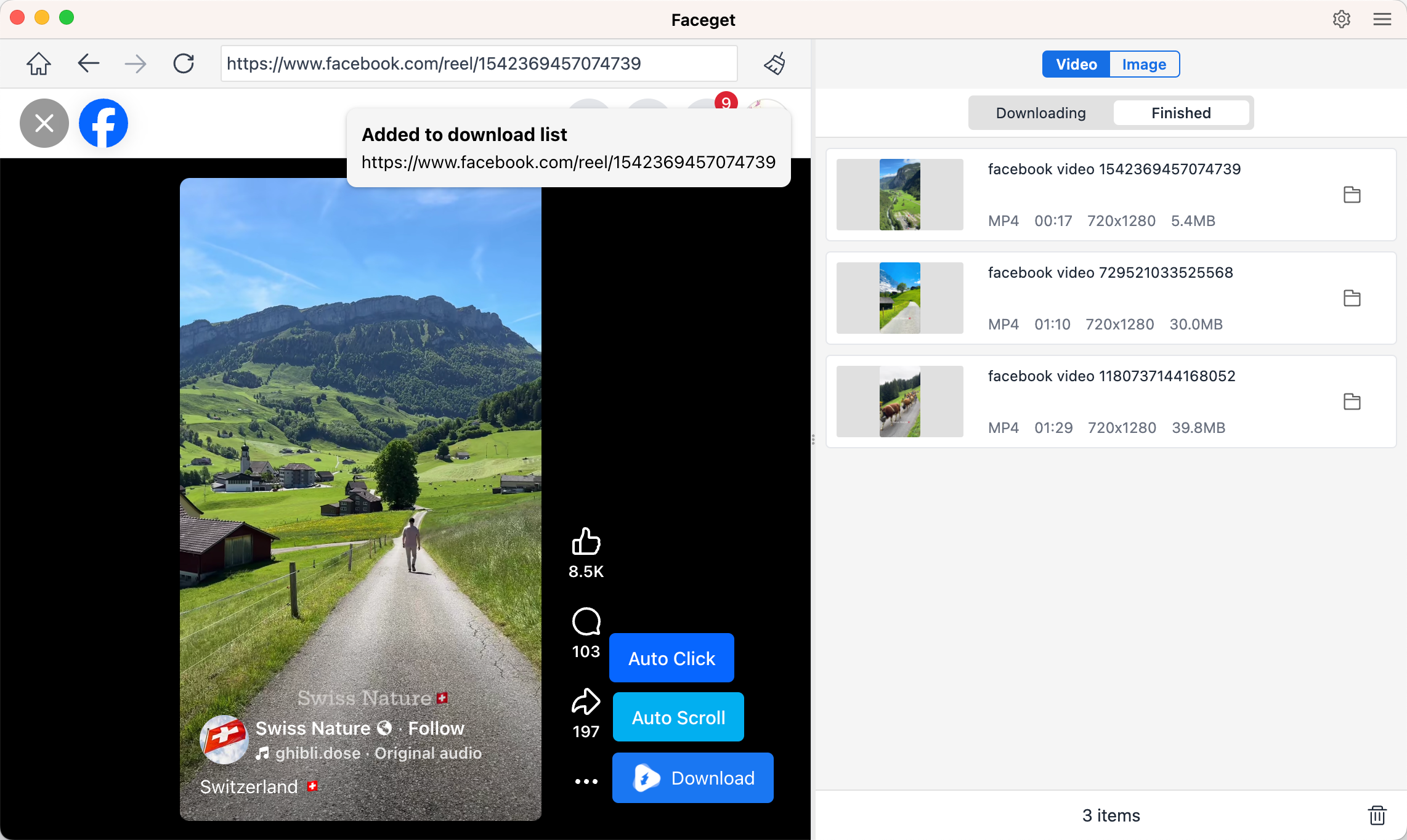Viewport: 1407px width, 840px height.
Task: Click the clear/broom icon beside address bar
Action: click(x=775, y=63)
